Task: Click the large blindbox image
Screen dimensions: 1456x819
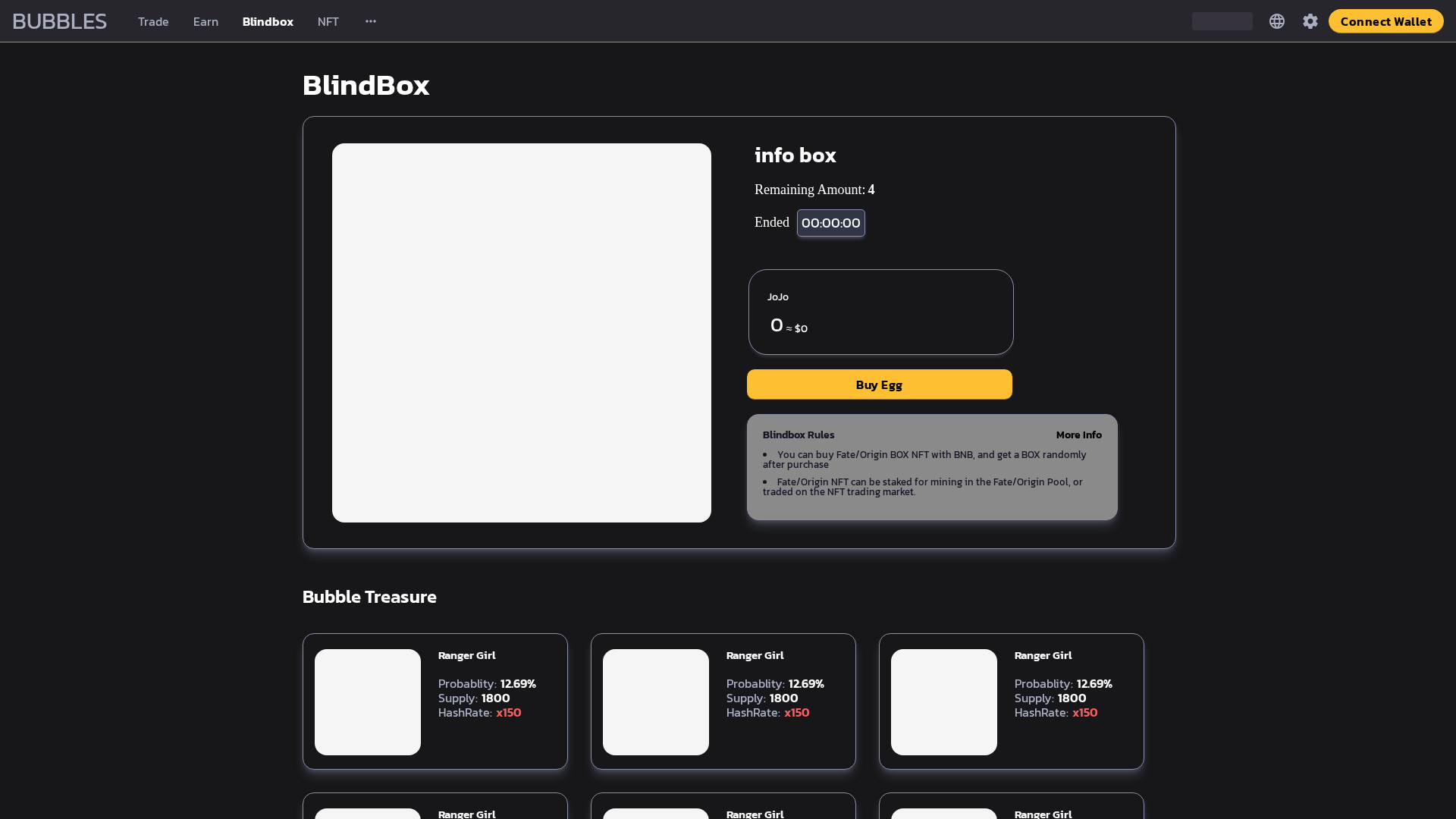Action: point(522,333)
